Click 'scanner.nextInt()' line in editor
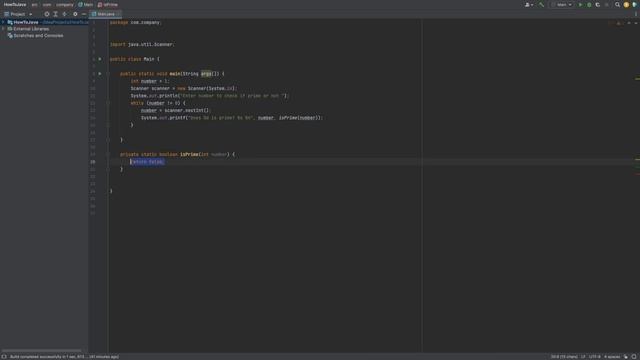Image resolution: width=640 pixels, height=360 pixels. 175,111
